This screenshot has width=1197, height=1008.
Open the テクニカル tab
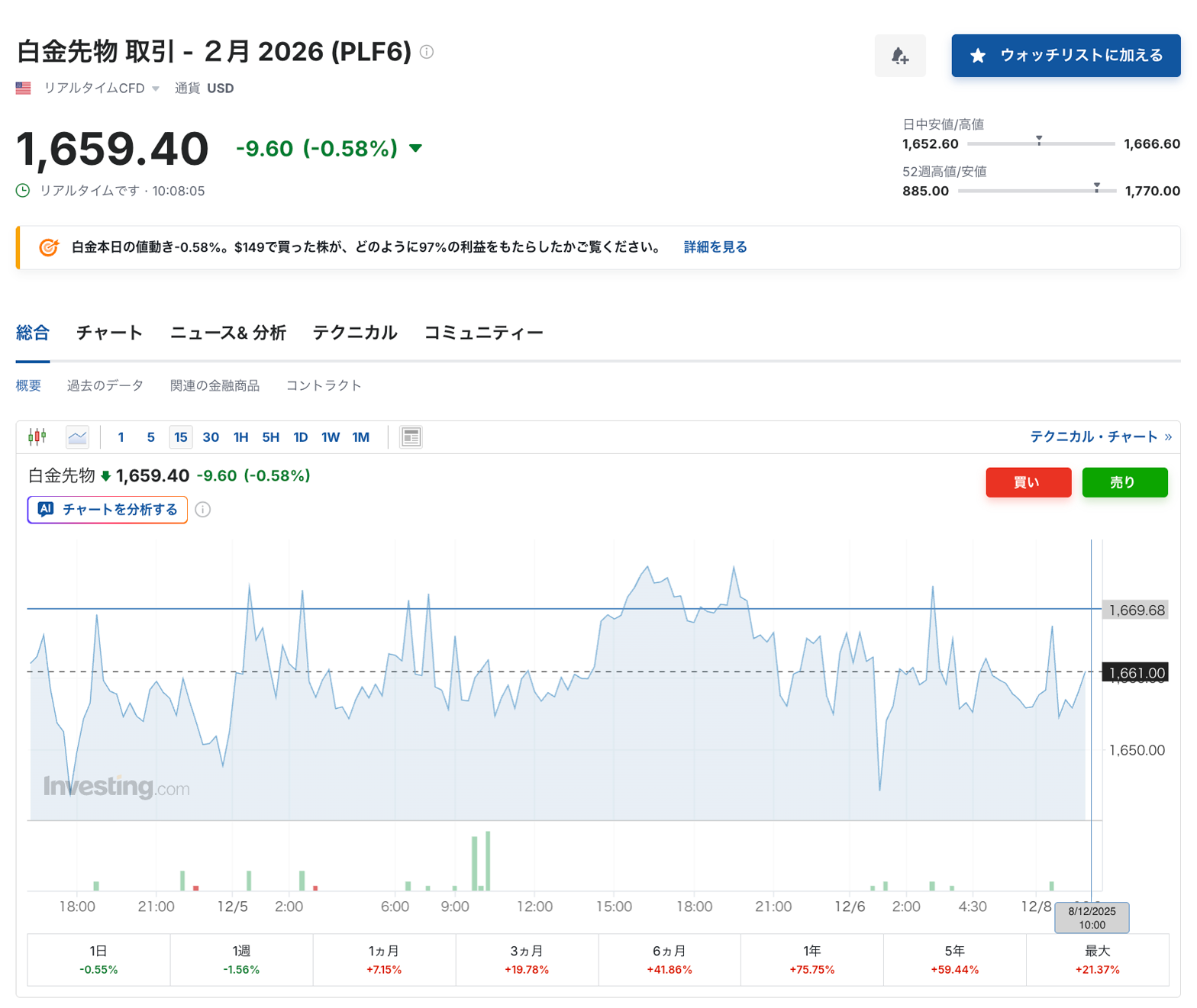(354, 333)
